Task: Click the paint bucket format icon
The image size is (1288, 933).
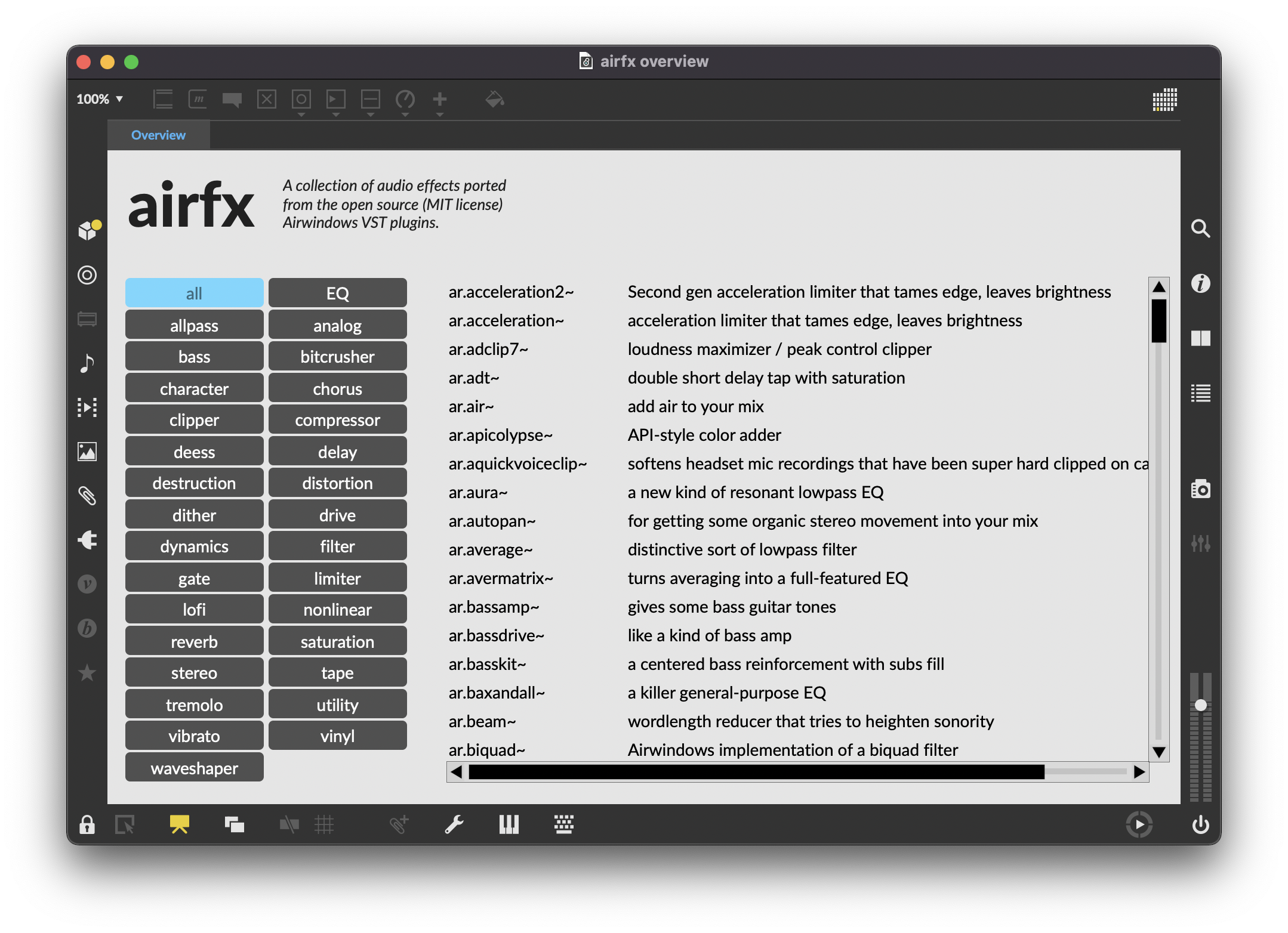Action: click(x=495, y=99)
